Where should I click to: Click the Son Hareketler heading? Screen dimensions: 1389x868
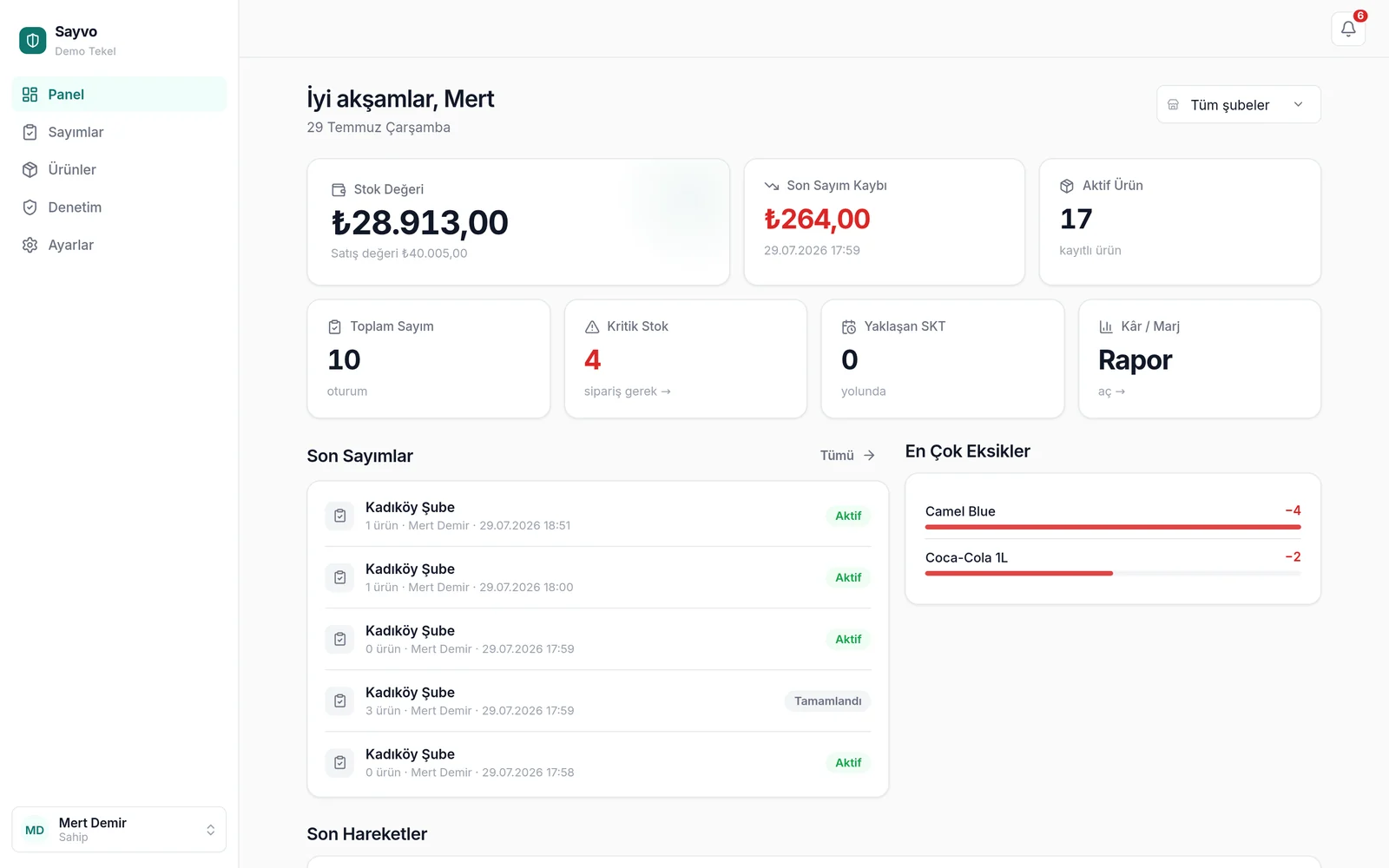pyautogui.click(x=366, y=834)
